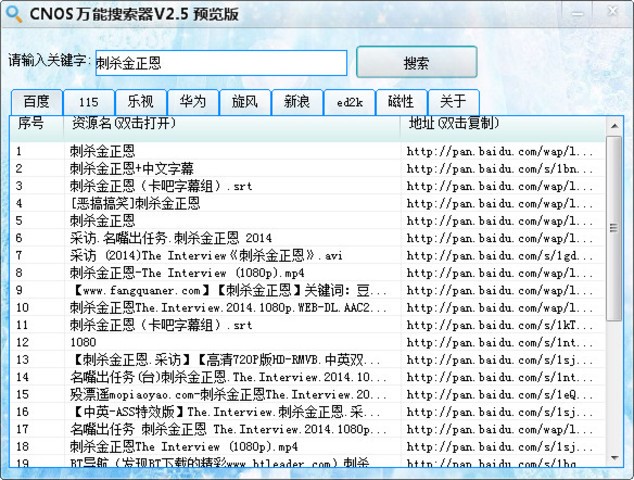Select row 9 www.fangquaner.com entry
Viewport: 634px width, 480px height.
[x=228, y=290]
